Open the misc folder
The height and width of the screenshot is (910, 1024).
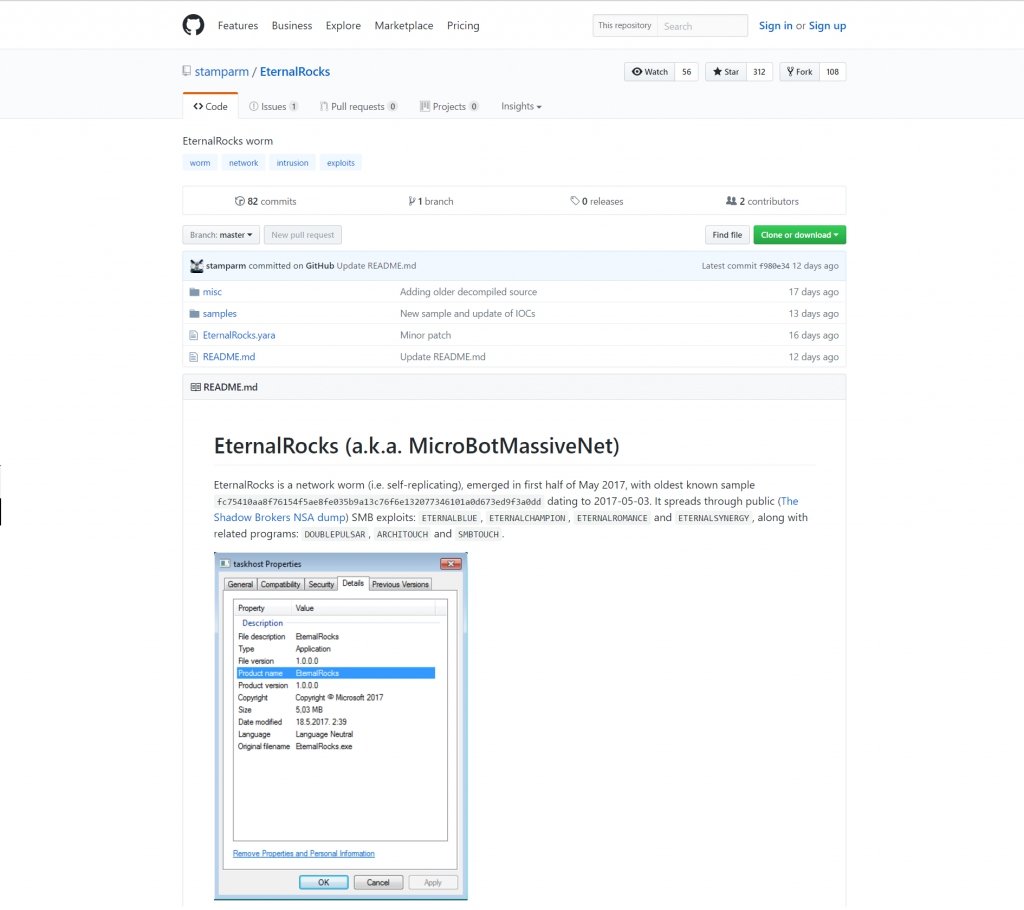(x=212, y=292)
